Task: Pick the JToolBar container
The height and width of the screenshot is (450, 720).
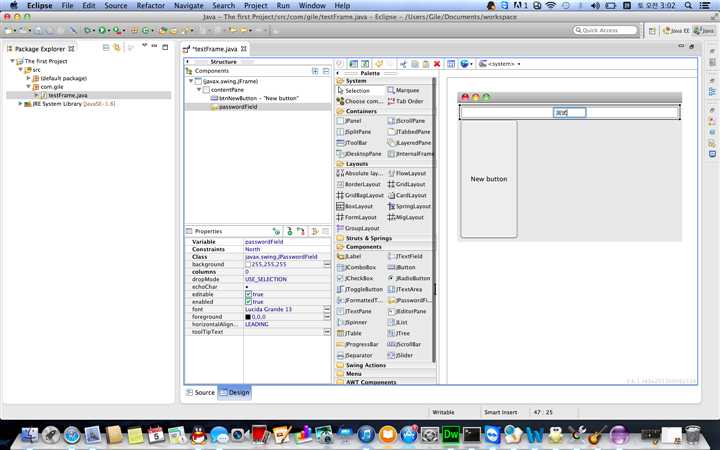Action: [352, 143]
